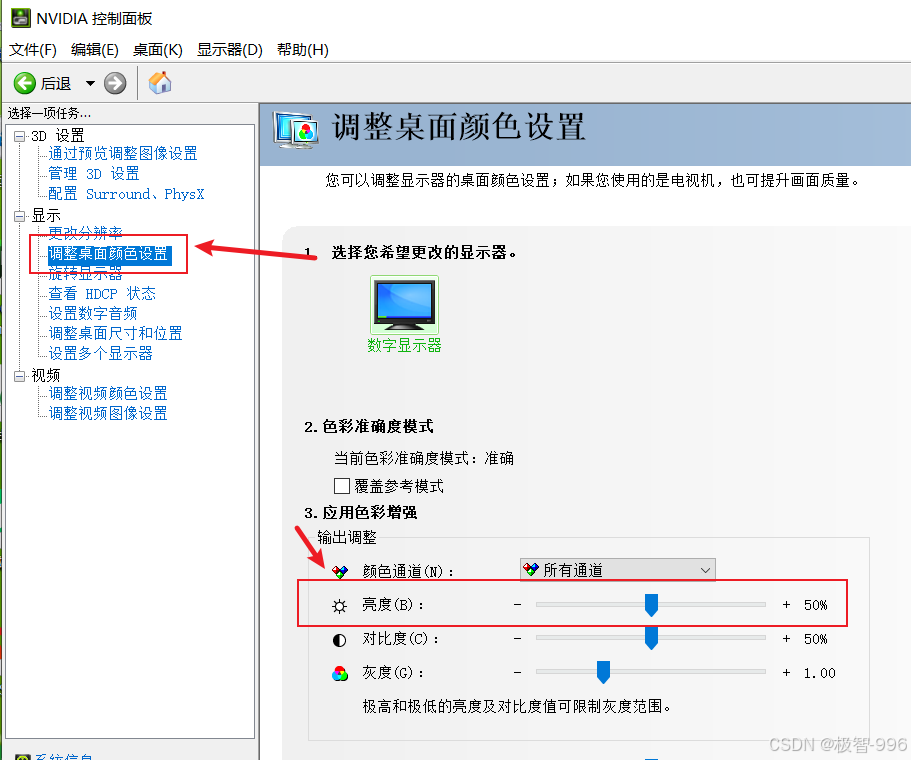Select 调整桌面颜色设置 in tree
The width and height of the screenshot is (911, 760).
(109, 254)
